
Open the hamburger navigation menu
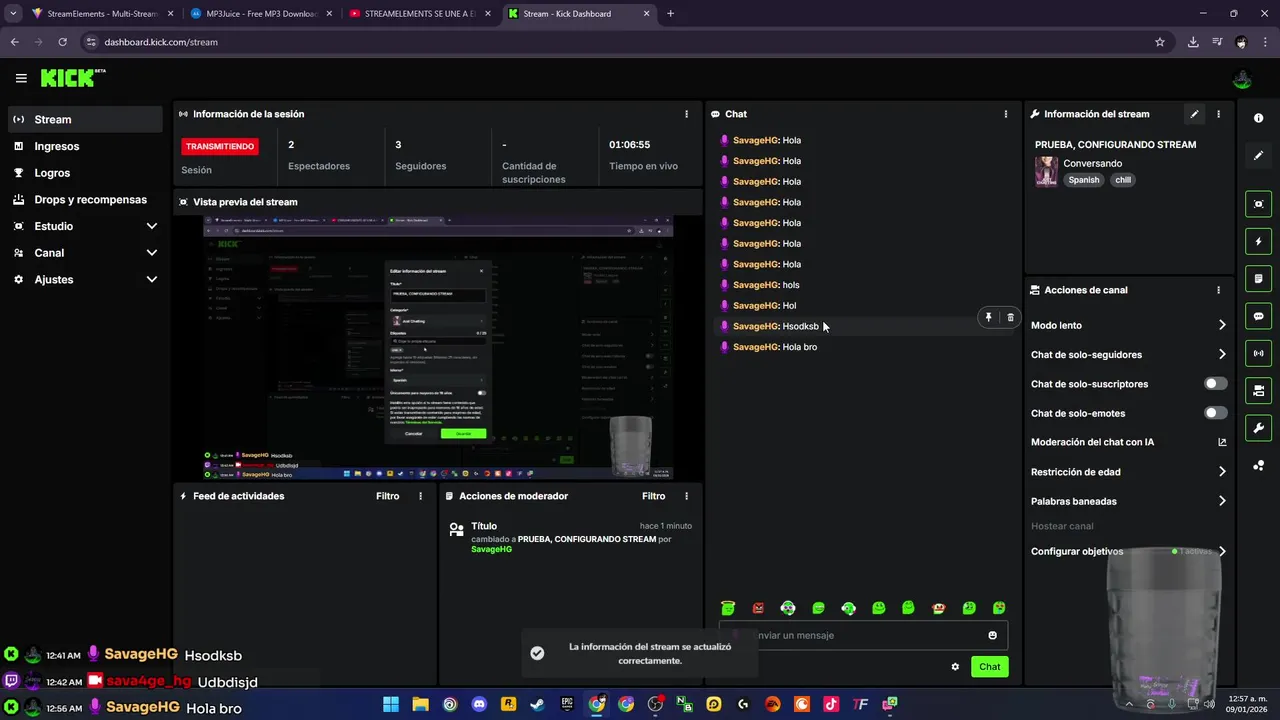21,78
